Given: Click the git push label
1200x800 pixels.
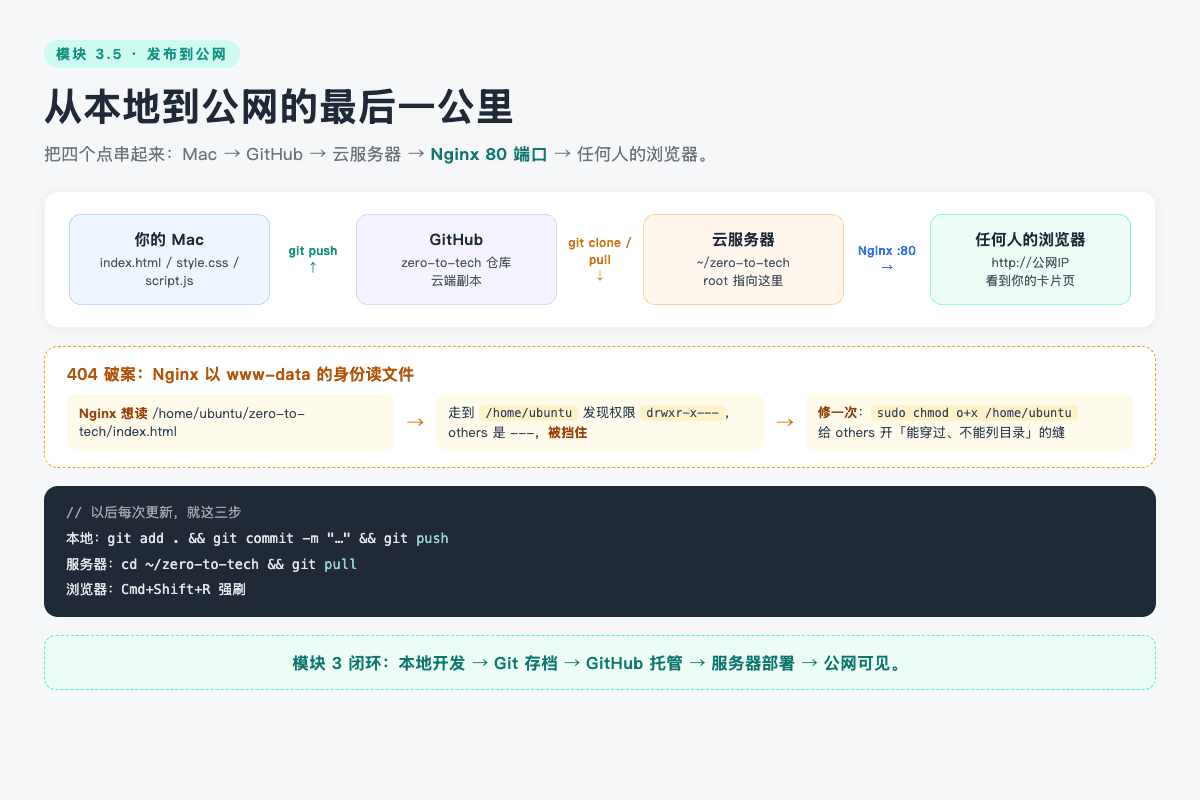Looking at the screenshot, I should pos(313,251).
